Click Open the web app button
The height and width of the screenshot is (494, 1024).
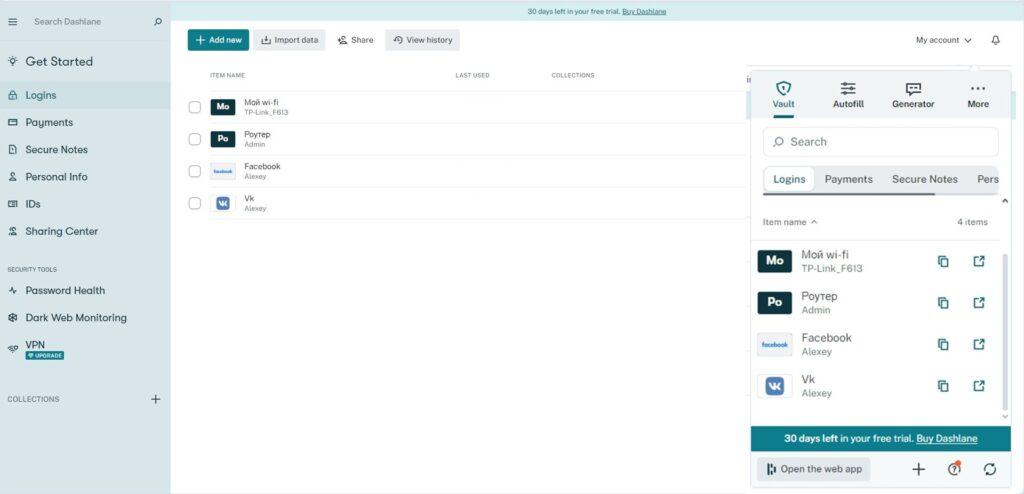814,469
